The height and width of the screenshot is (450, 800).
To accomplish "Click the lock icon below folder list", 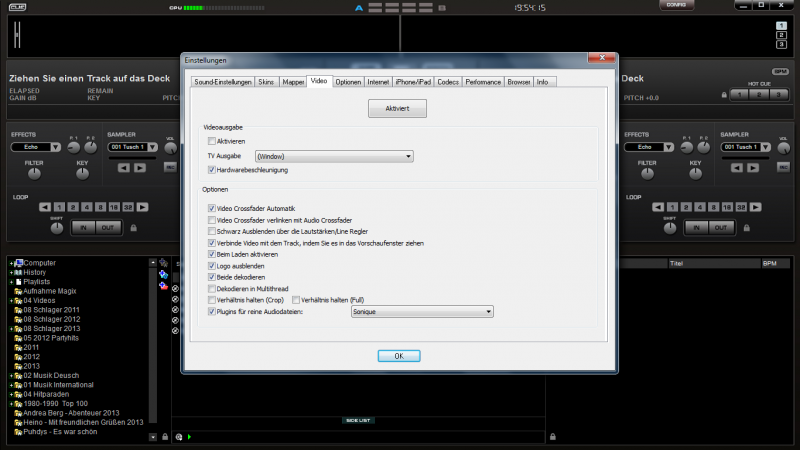I will coord(165,437).
